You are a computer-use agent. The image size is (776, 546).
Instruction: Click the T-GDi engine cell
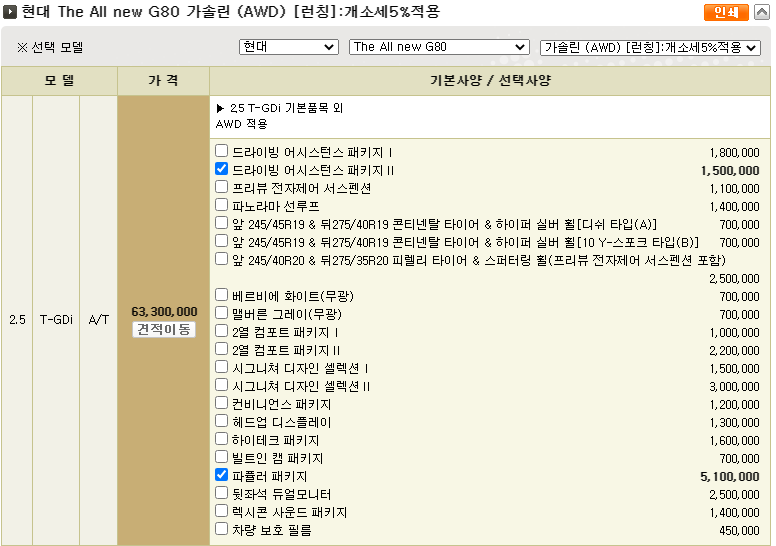56,320
